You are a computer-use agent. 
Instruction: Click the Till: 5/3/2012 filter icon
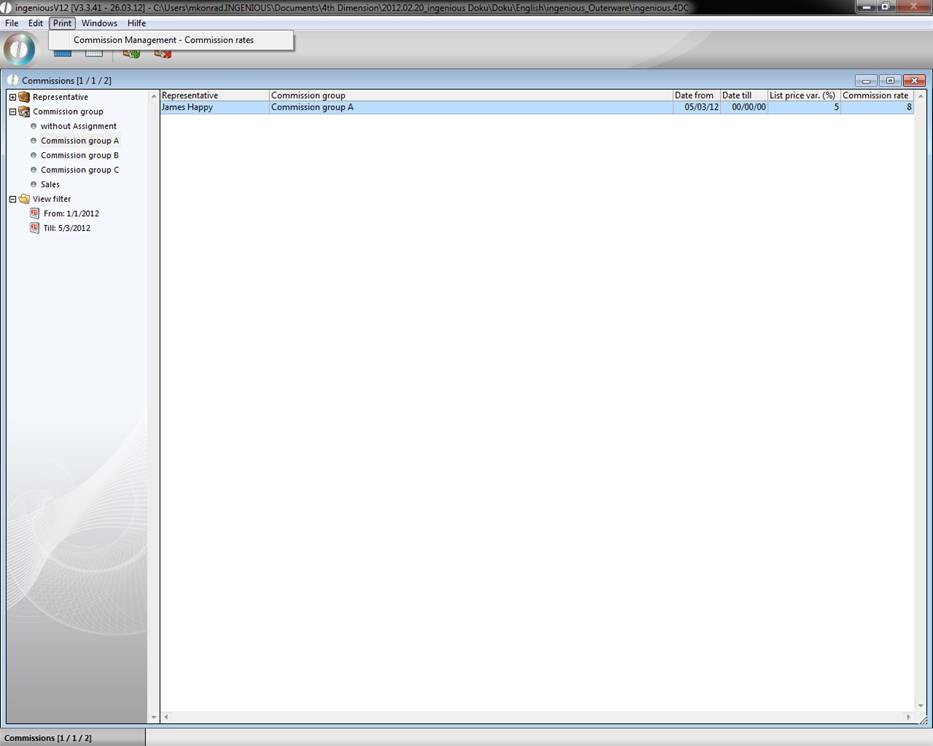35,228
